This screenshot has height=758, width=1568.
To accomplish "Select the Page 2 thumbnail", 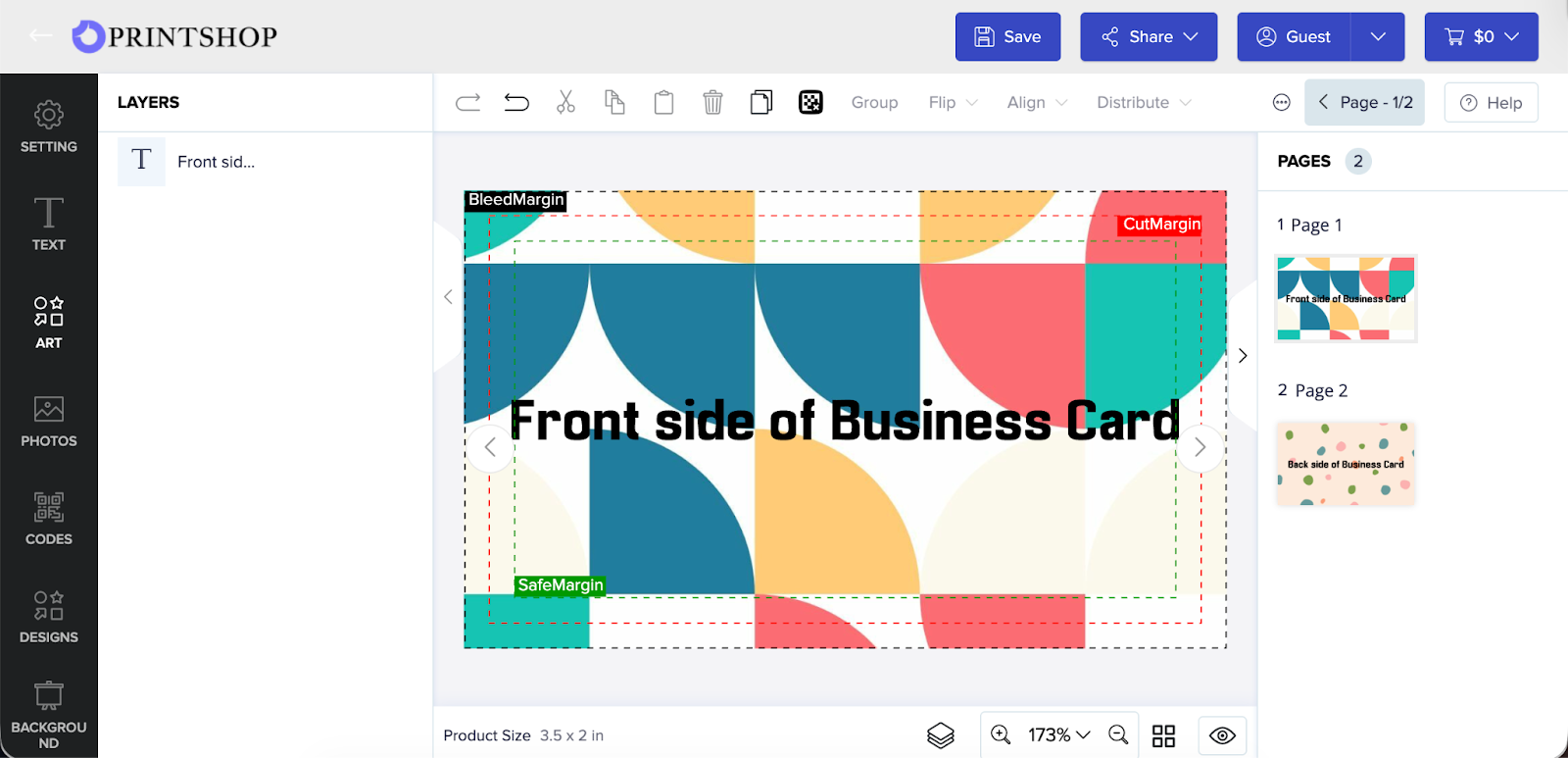I will pos(1346,464).
